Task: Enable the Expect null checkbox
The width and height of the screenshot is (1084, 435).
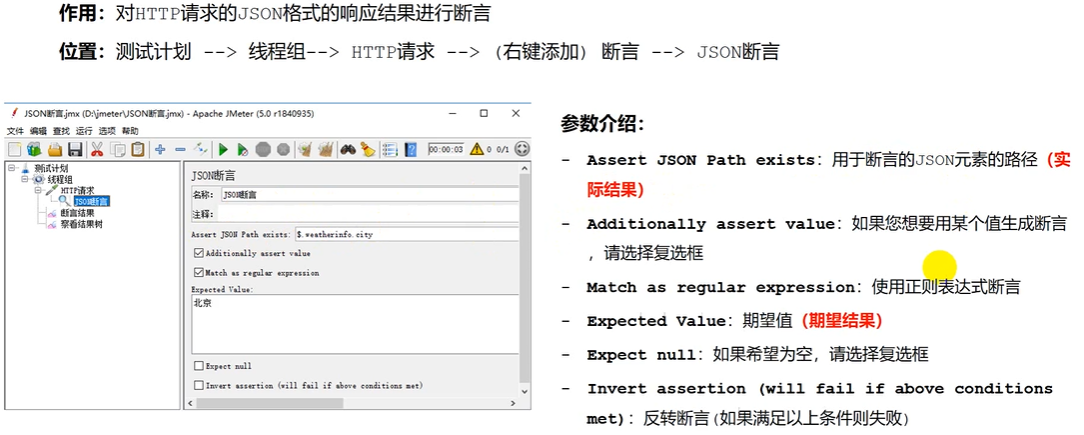Action: [x=199, y=366]
